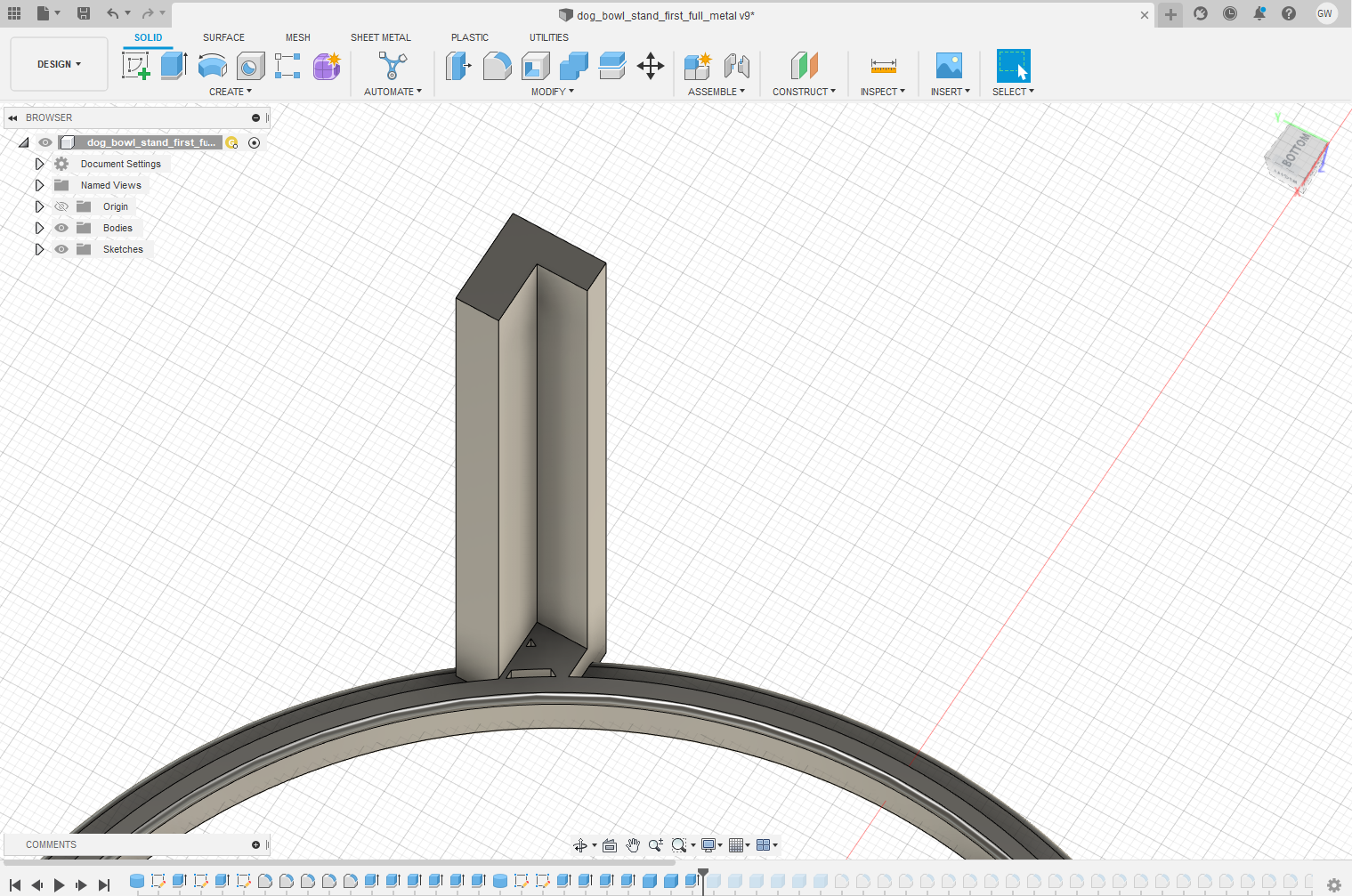Open the Notifications bell icon

pos(1259,13)
